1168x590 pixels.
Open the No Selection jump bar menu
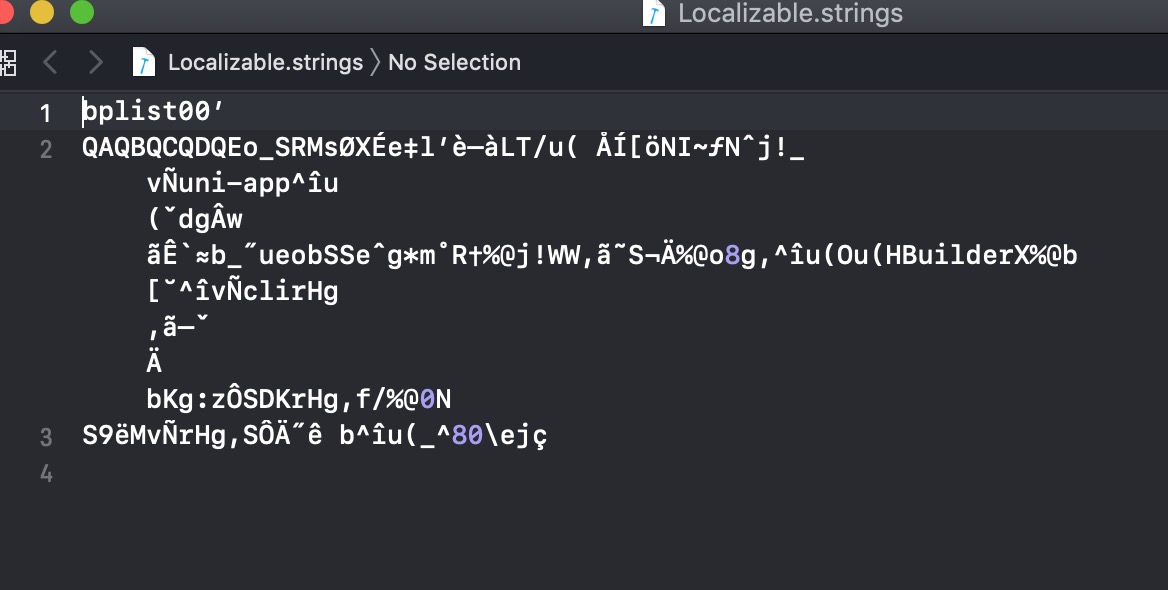coord(454,62)
